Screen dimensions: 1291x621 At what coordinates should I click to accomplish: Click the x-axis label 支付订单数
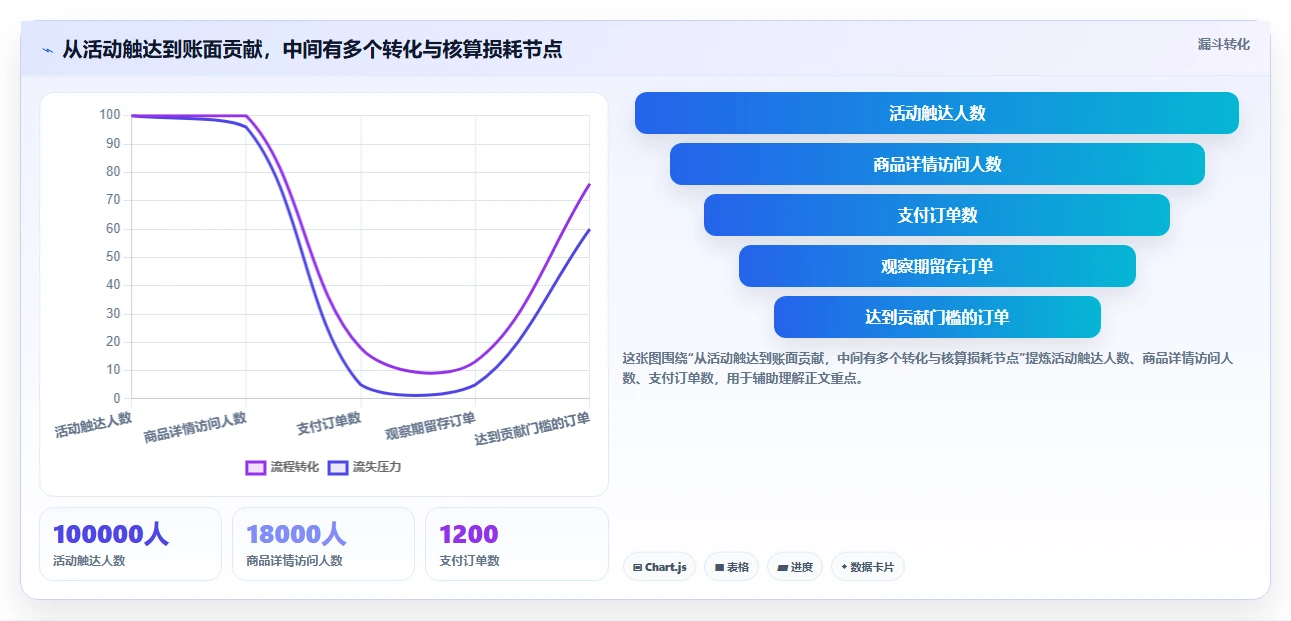coord(329,423)
